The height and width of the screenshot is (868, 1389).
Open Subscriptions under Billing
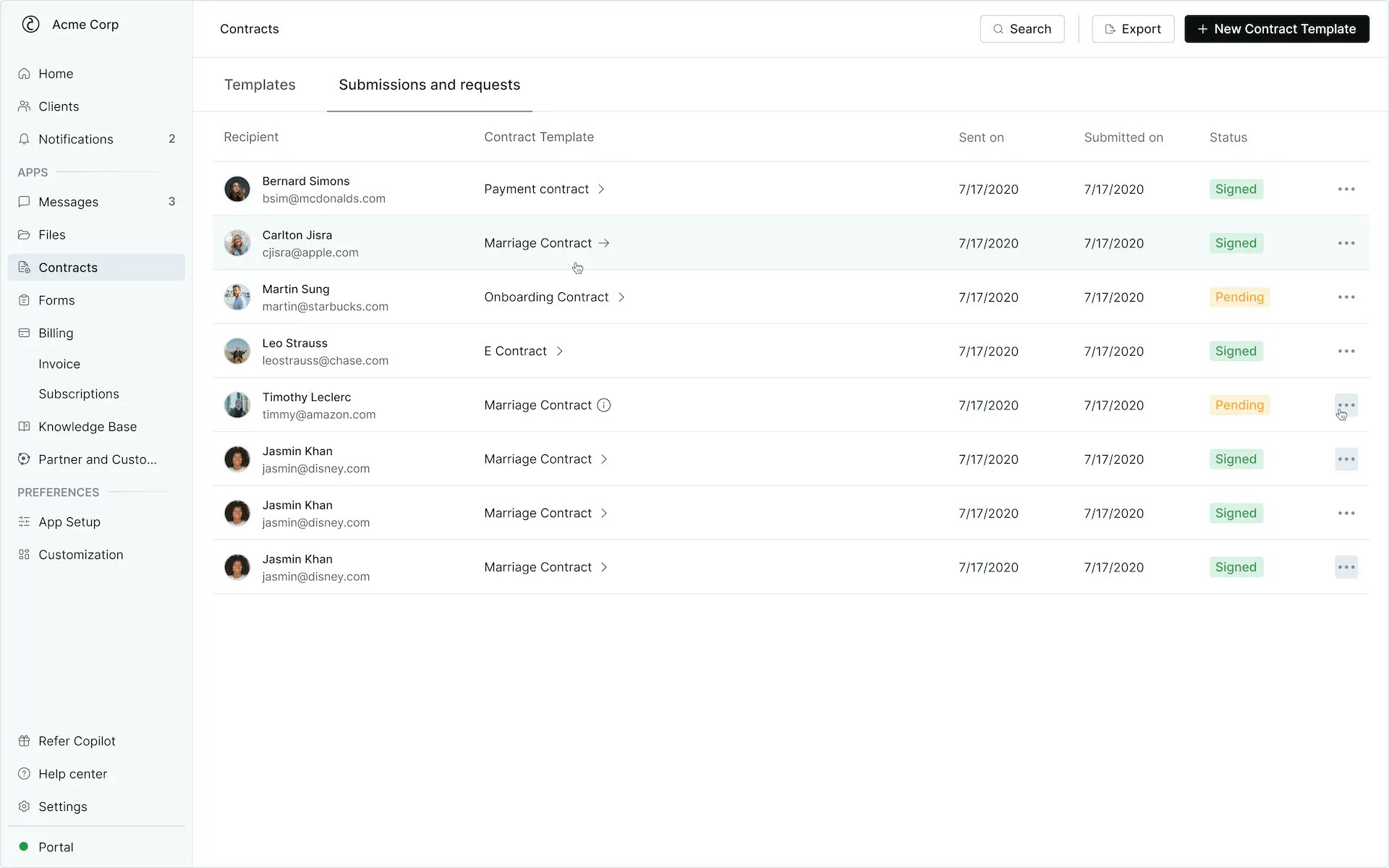79,393
